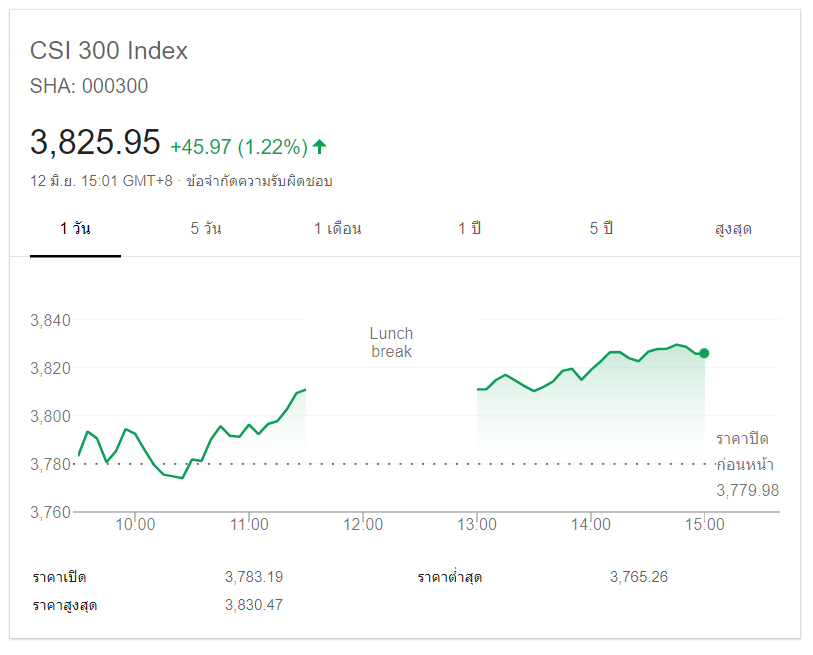Switch to the 5 วัน tab

[x=206, y=229]
